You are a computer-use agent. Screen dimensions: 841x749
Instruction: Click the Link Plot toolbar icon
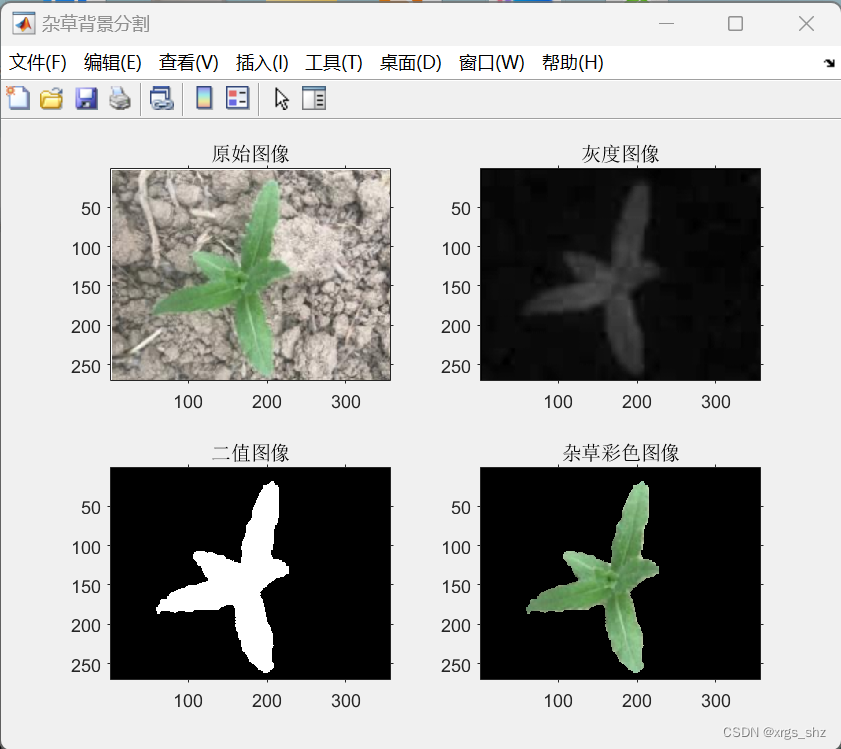(161, 99)
